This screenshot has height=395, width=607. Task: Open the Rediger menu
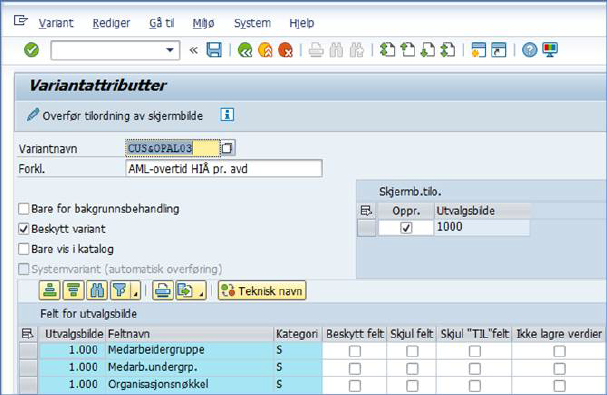point(111,23)
